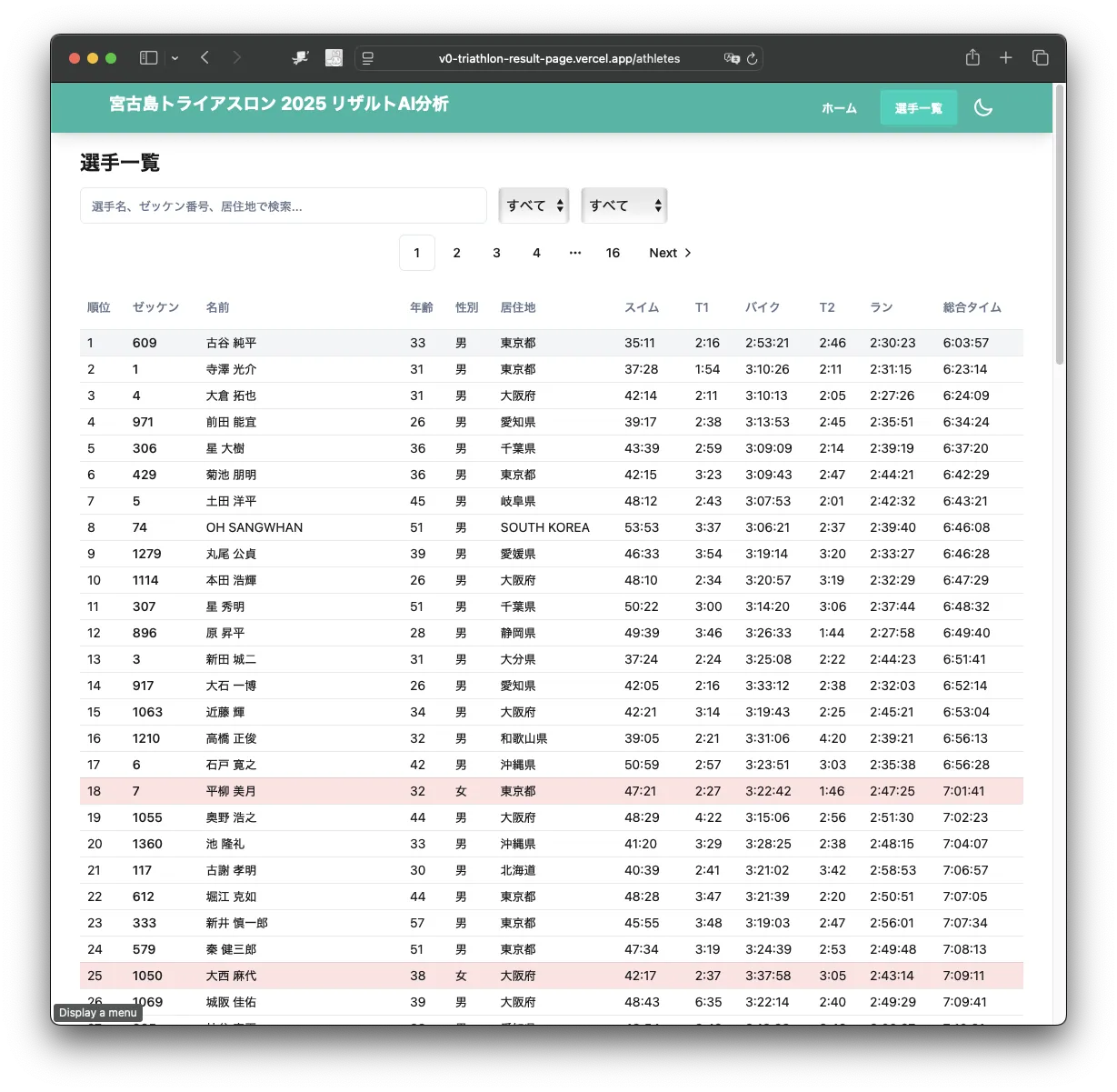Go to the ホーム nav item
This screenshot has width=1117, height=1092.
pos(839,108)
